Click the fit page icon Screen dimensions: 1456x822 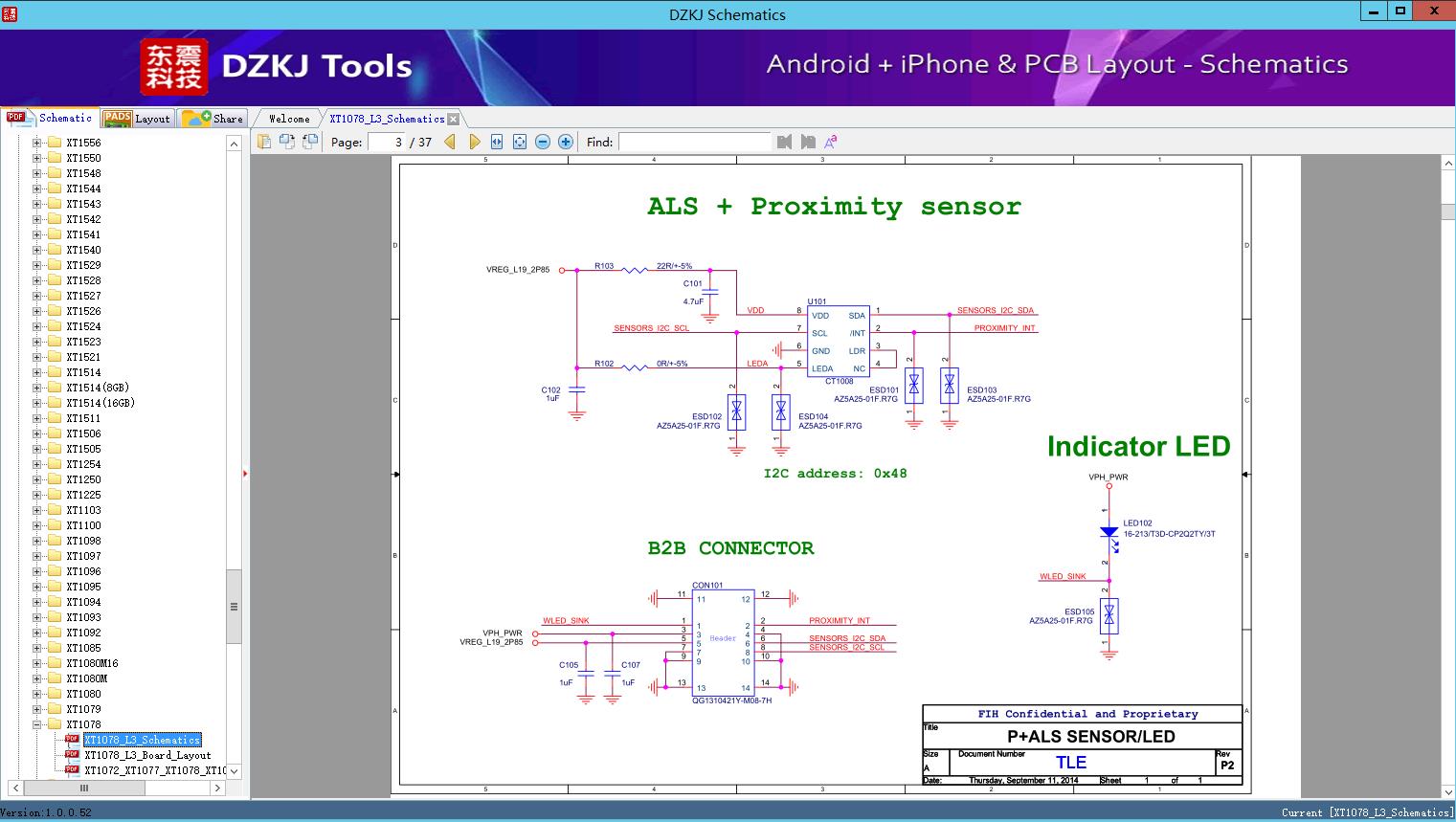(520, 142)
